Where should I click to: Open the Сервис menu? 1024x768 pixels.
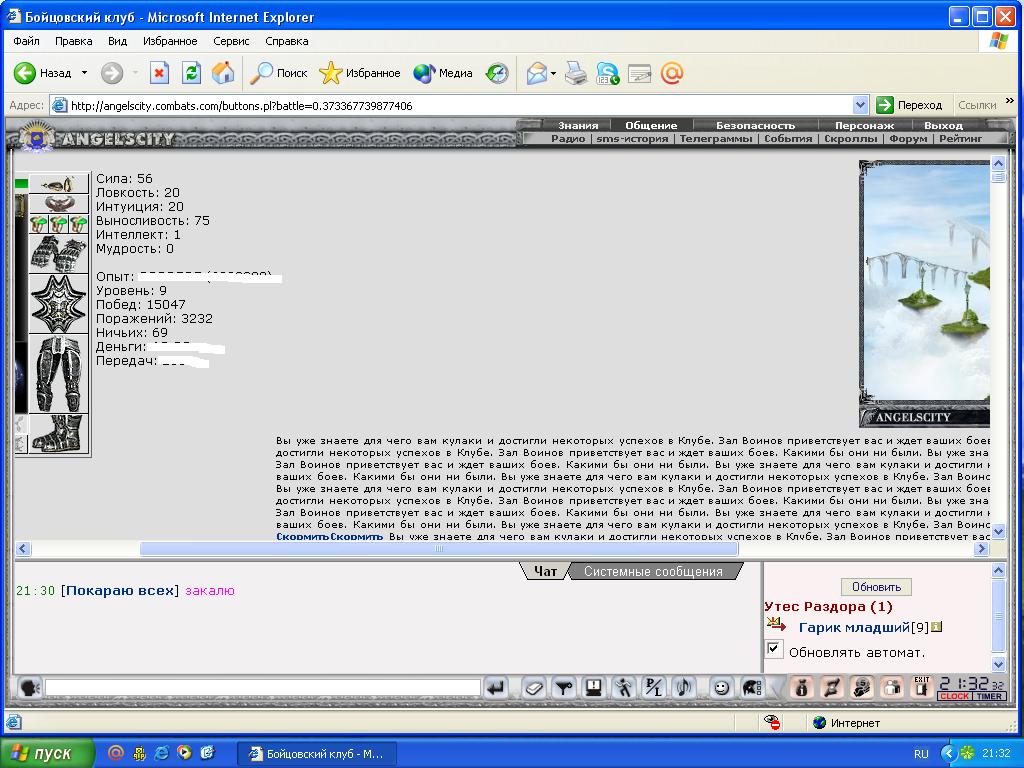[x=231, y=41]
